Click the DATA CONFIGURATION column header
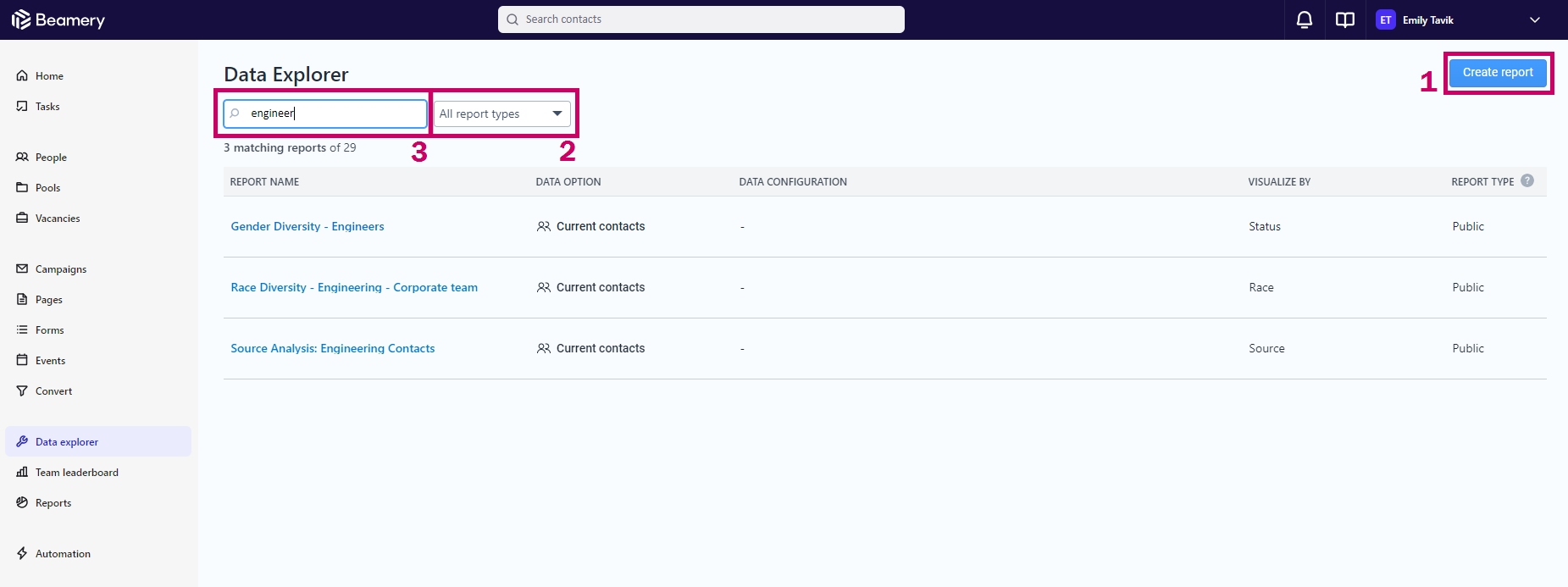This screenshot has height=587, width=1568. (x=793, y=181)
